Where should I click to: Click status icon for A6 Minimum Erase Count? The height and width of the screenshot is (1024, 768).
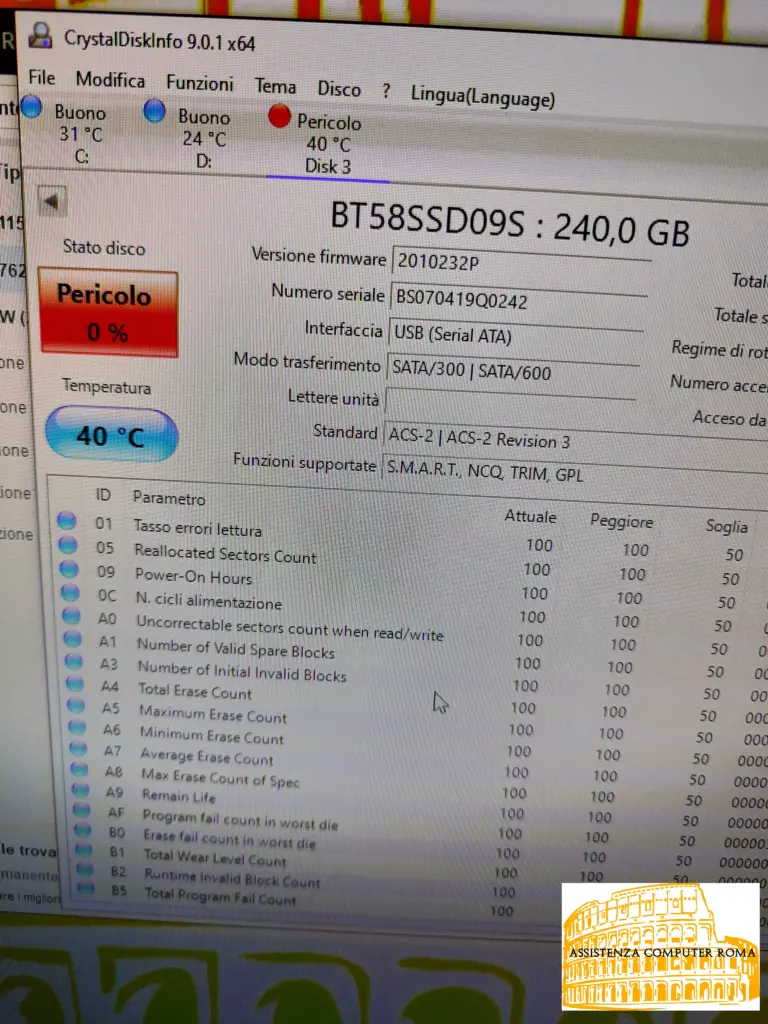(77, 727)
